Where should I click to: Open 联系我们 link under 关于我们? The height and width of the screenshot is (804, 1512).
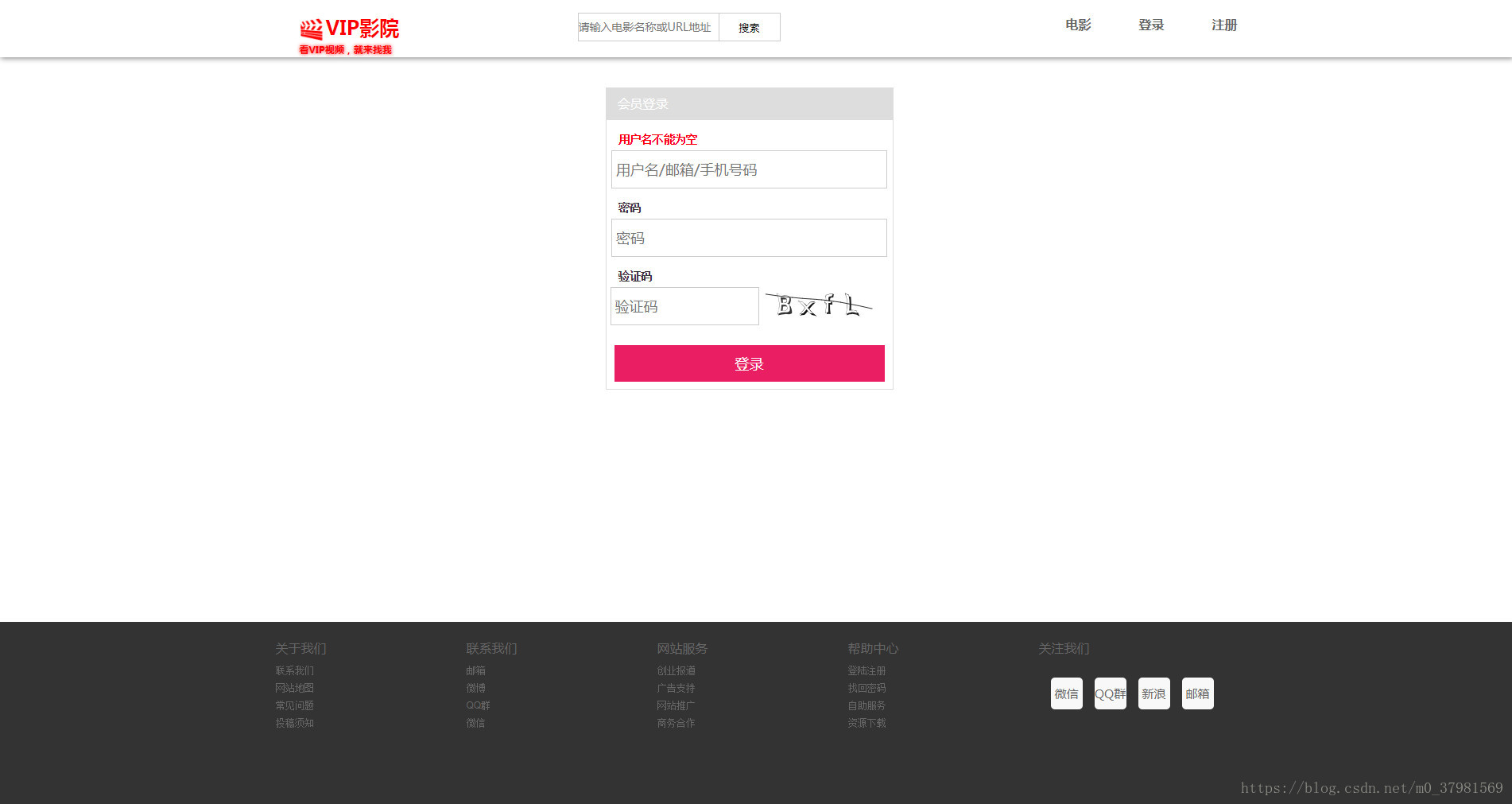[x=294, y=670]
